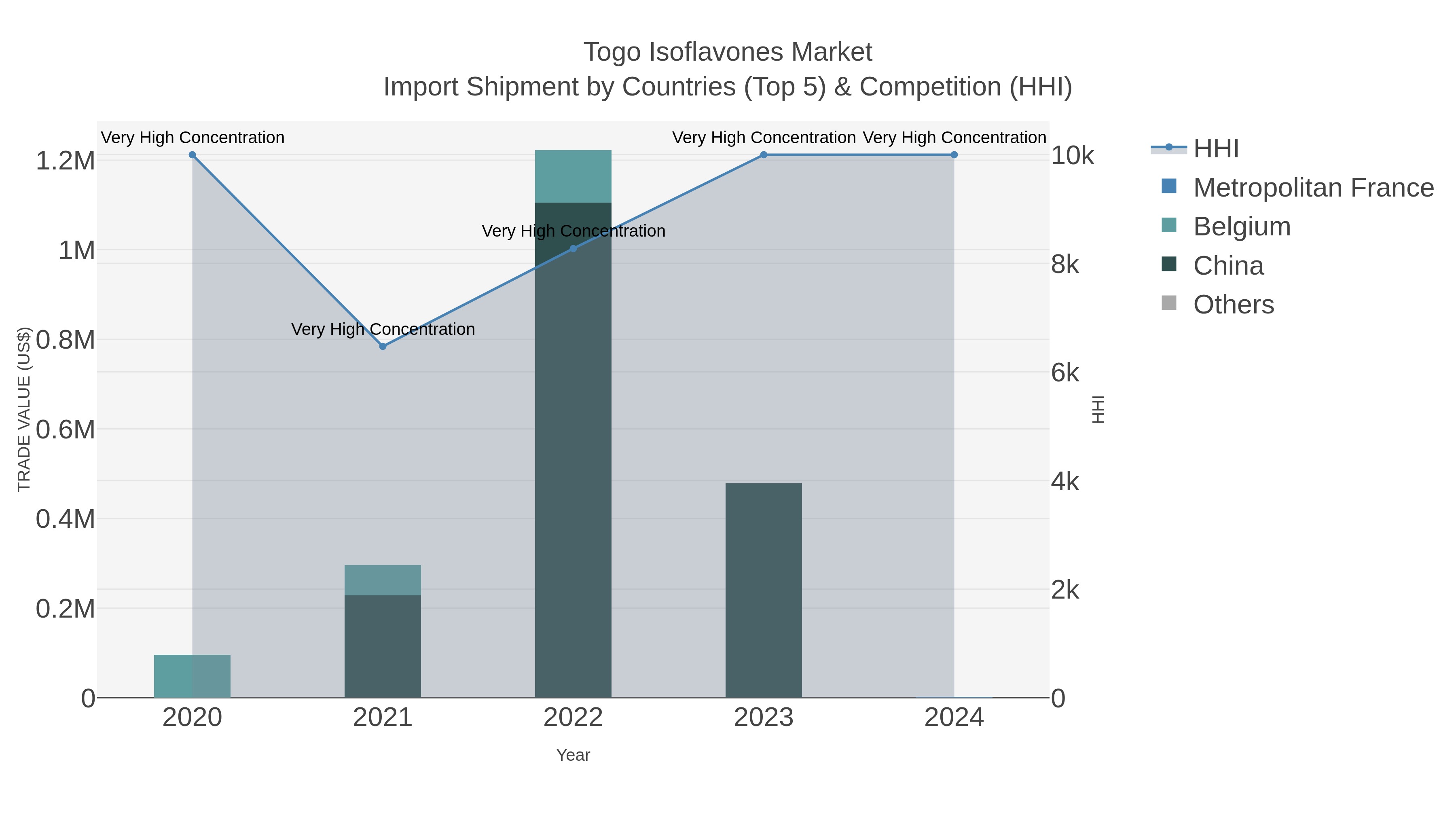Select the 2020 HHI data point
The image size is (1456, 819).
click(x=192, y=155)
